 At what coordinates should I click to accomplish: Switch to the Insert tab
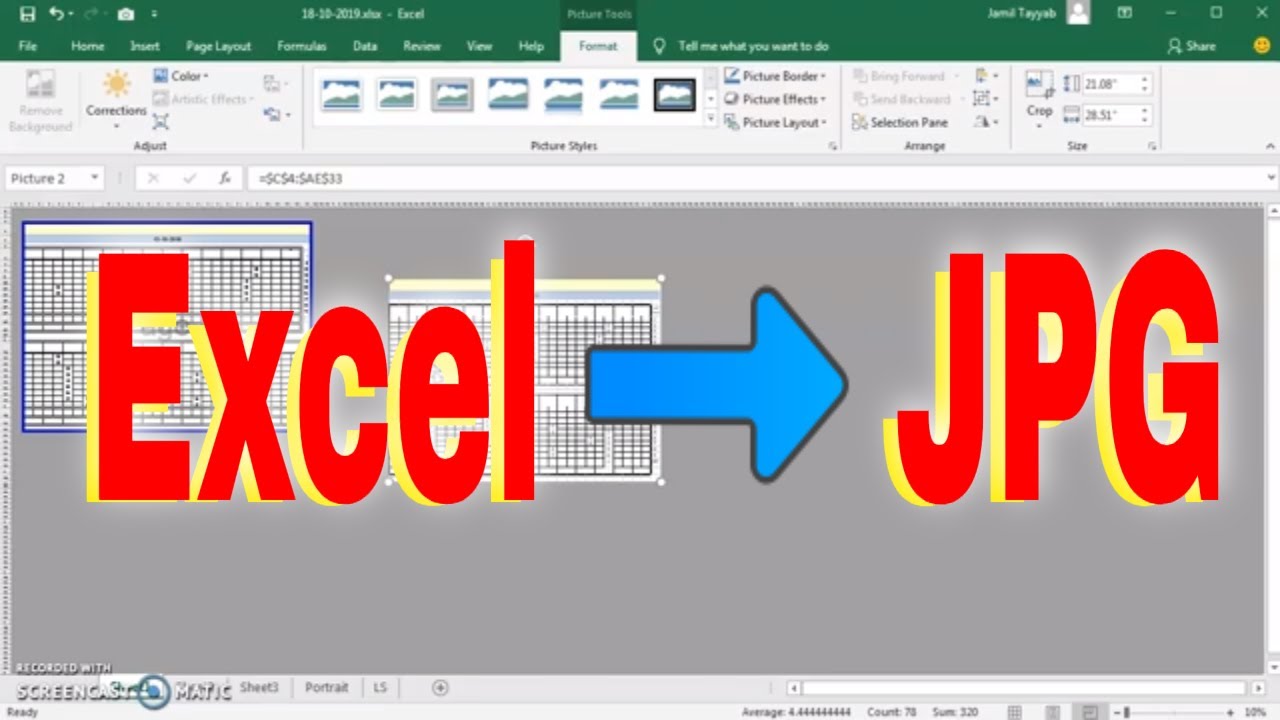(x=145, y=46)
